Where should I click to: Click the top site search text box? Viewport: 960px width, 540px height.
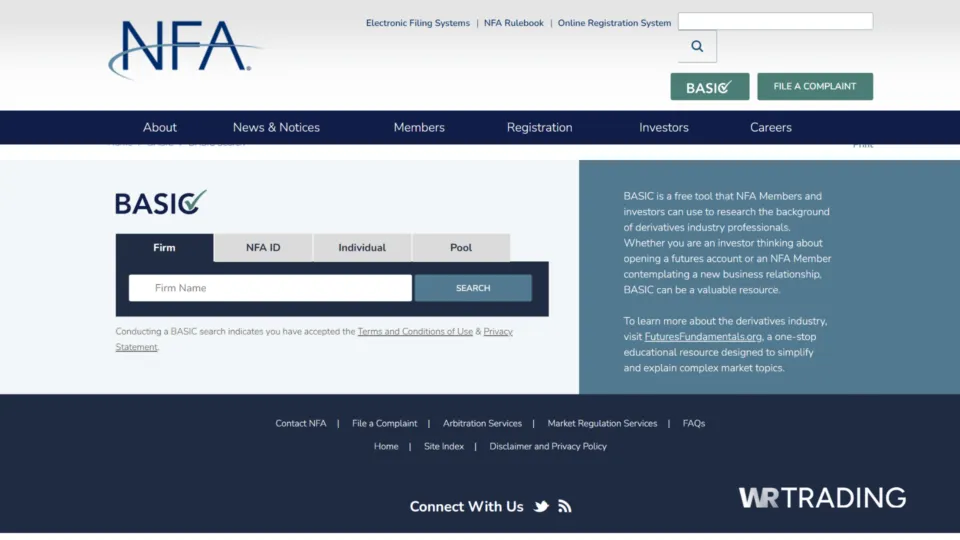[x=775, y=21]
